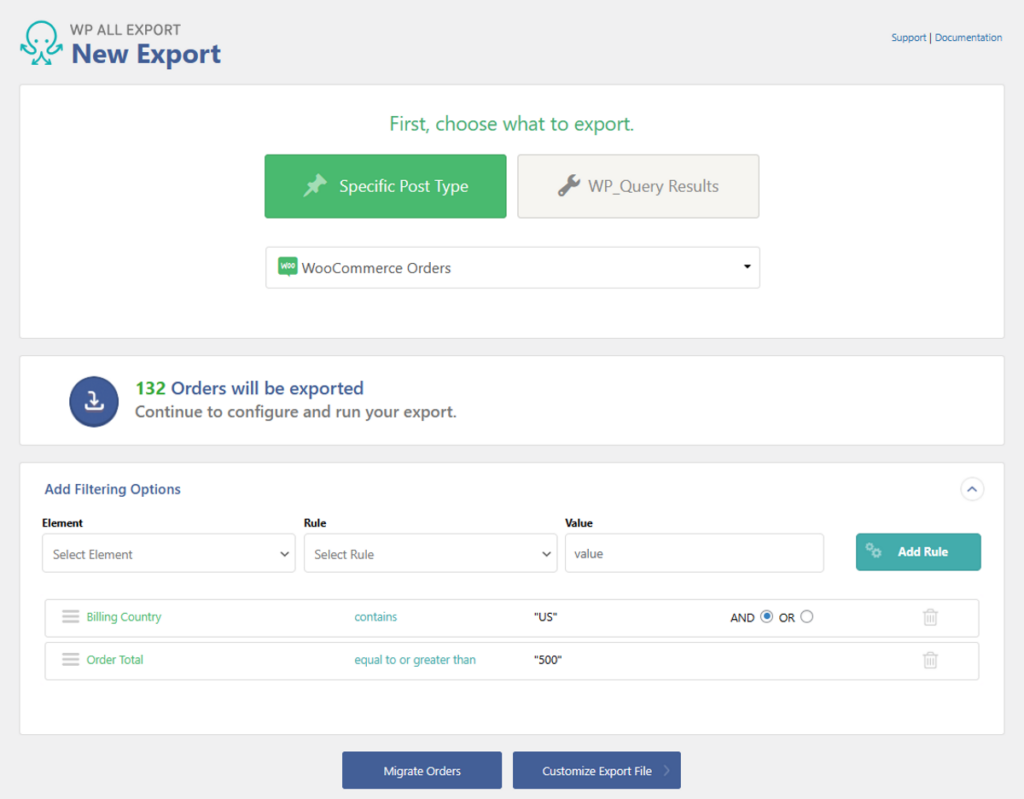Select the AND radio button

click(x=768, y=616)
